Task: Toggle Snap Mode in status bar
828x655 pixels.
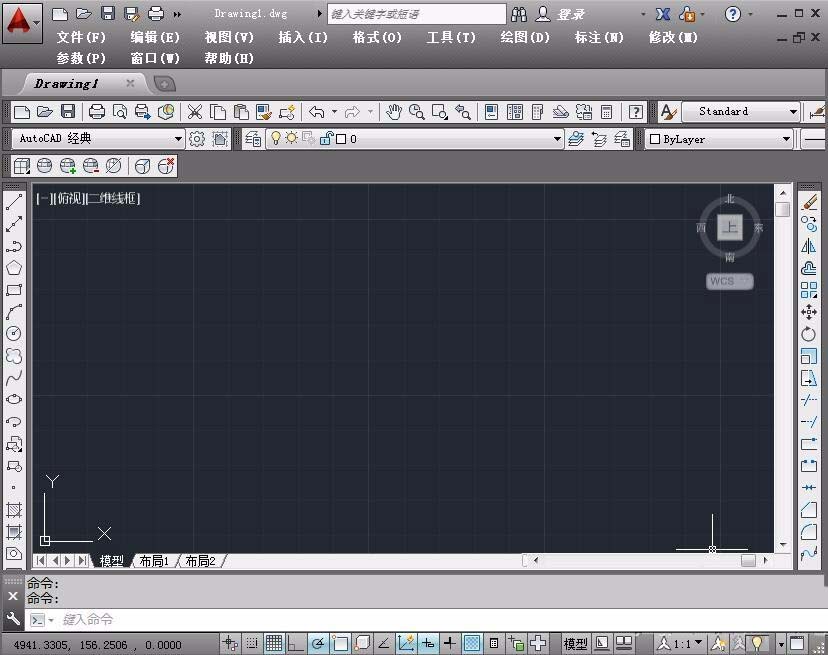Action: [x=252, y=643]
